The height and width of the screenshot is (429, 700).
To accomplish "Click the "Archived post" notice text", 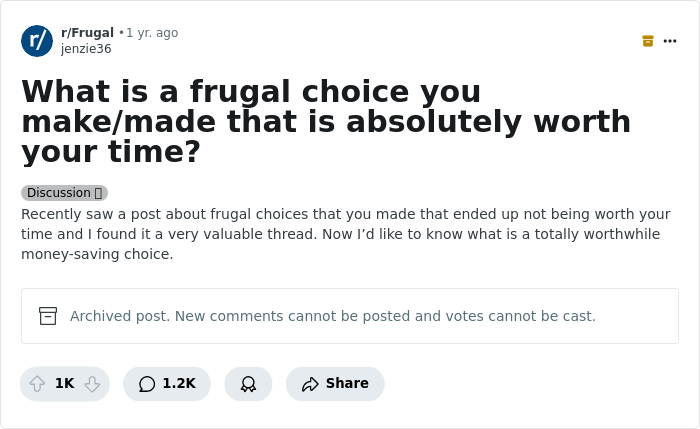I will pyautogui.click(x=332, y=316).
